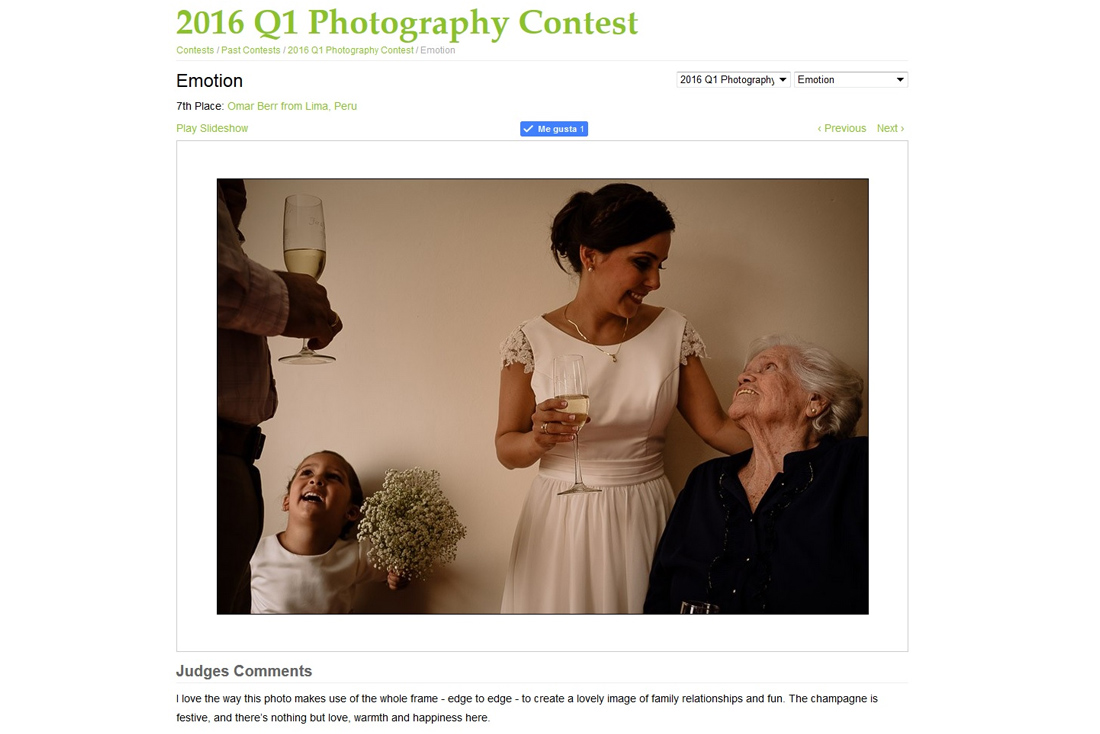Click the arrow of the 2016 Q1 dropdown

point(783,80)
